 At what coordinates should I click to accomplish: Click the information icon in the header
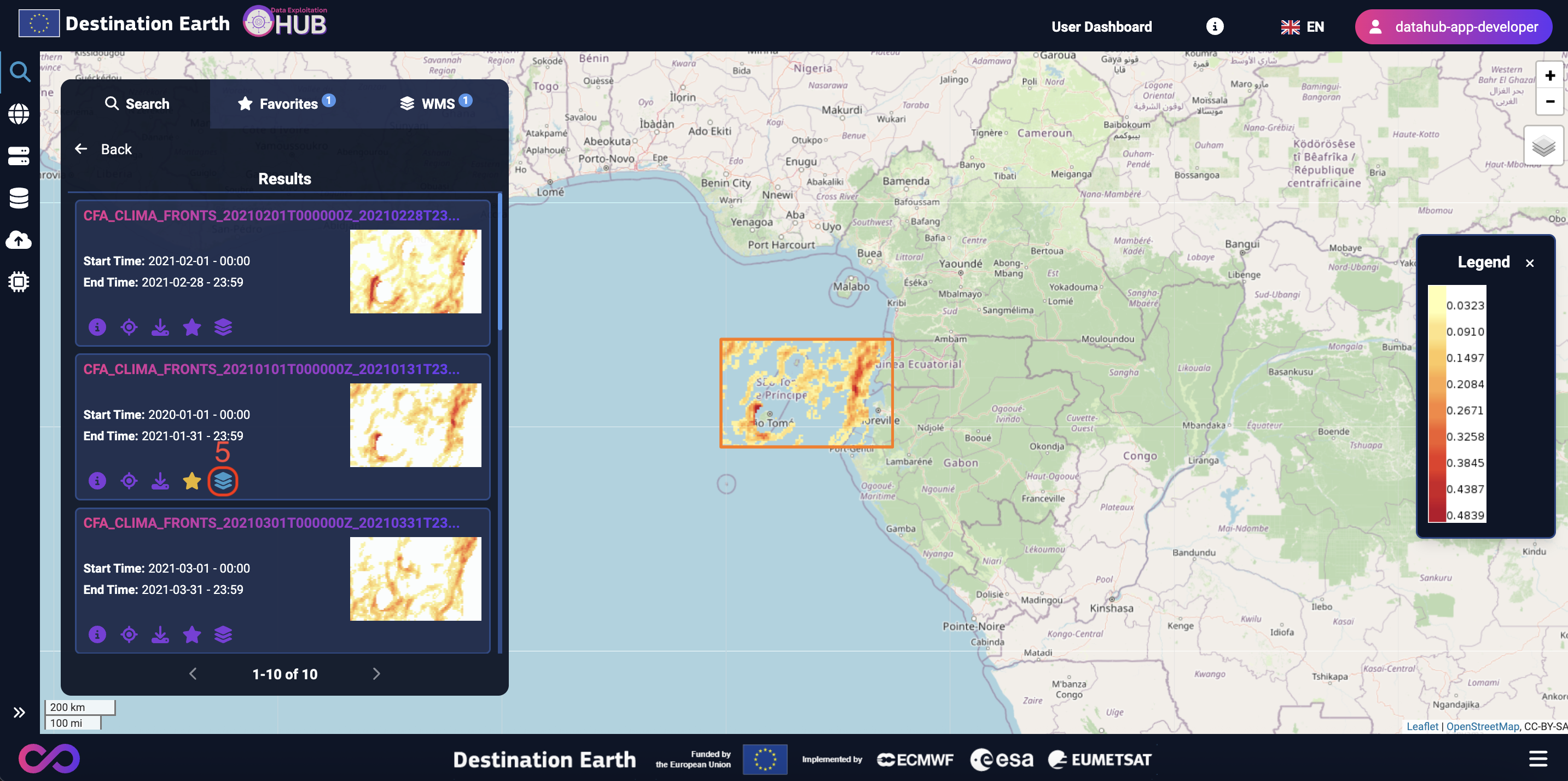(1215, 26)
